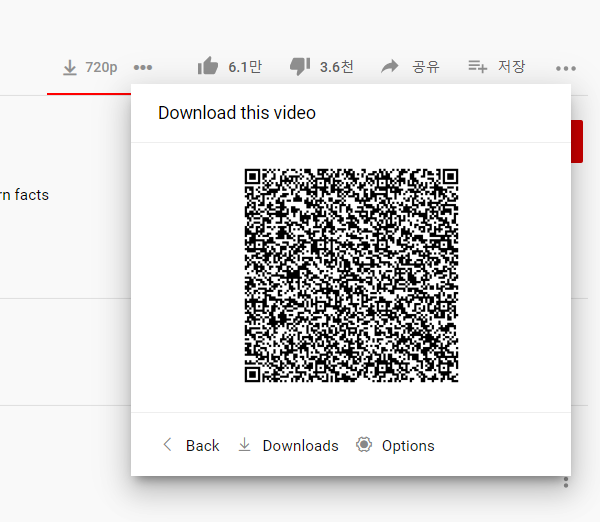The image size is (600, 522).
Task: Click the 'Download this video' heading
Action: click(x=237, y=113)
